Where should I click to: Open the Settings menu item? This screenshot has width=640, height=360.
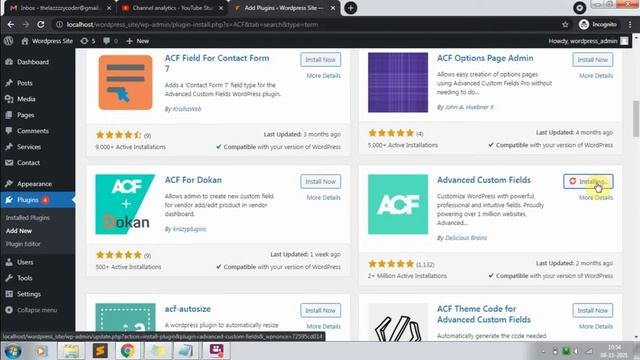pyautogui.click(x=29, y=294)
